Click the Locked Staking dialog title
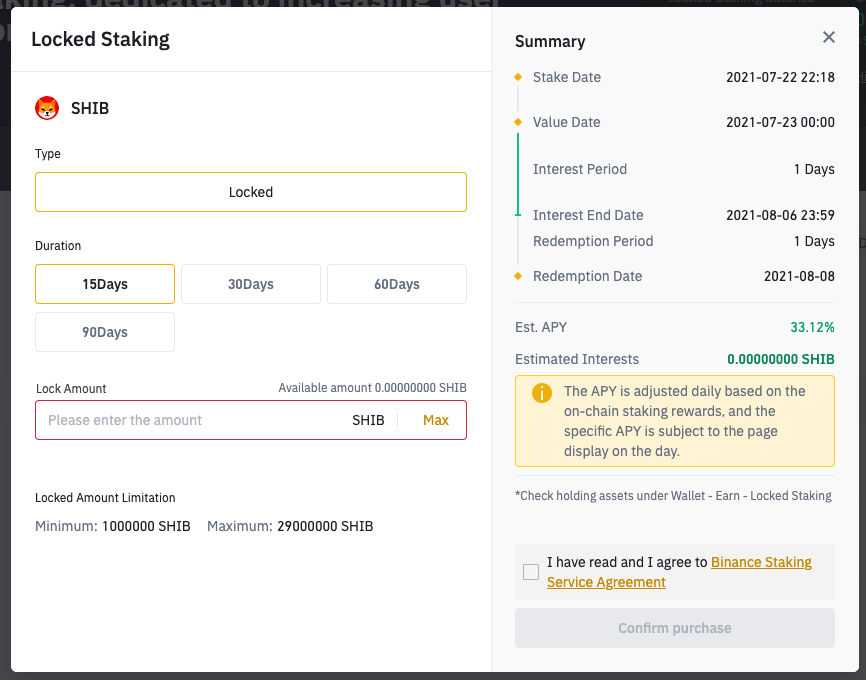866x680 pixels. (101, 40)
